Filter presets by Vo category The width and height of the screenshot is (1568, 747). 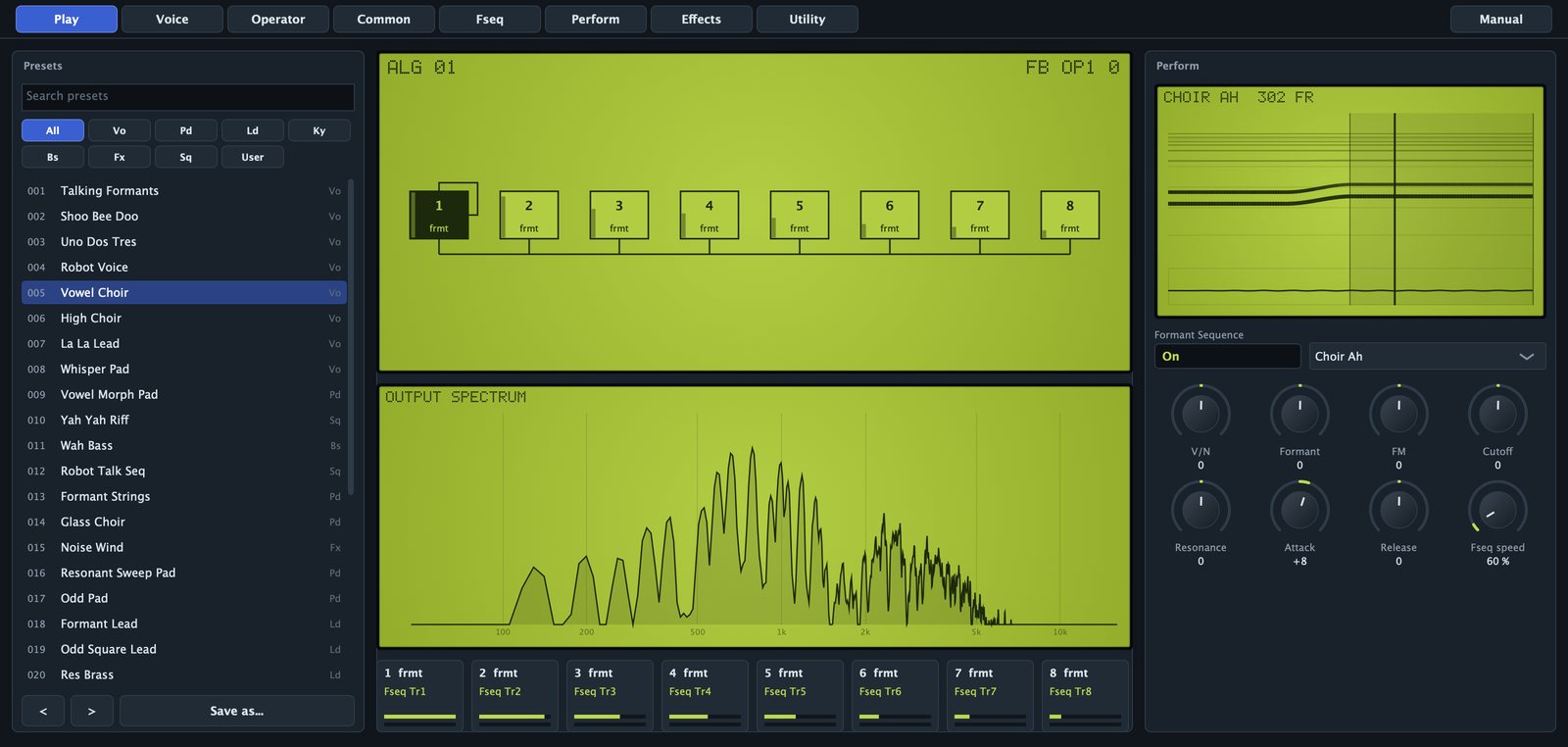(120, 130)
